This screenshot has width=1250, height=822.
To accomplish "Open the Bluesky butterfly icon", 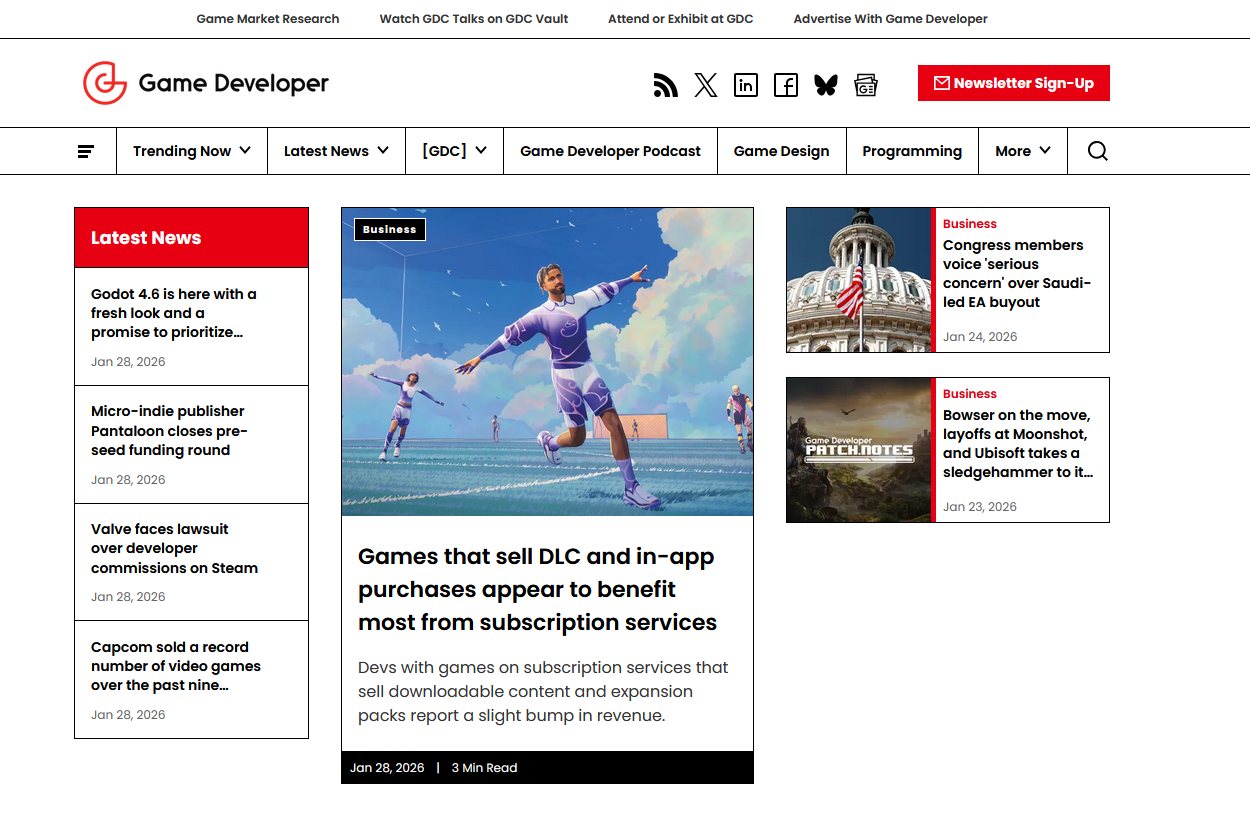I will coord(826,85).
